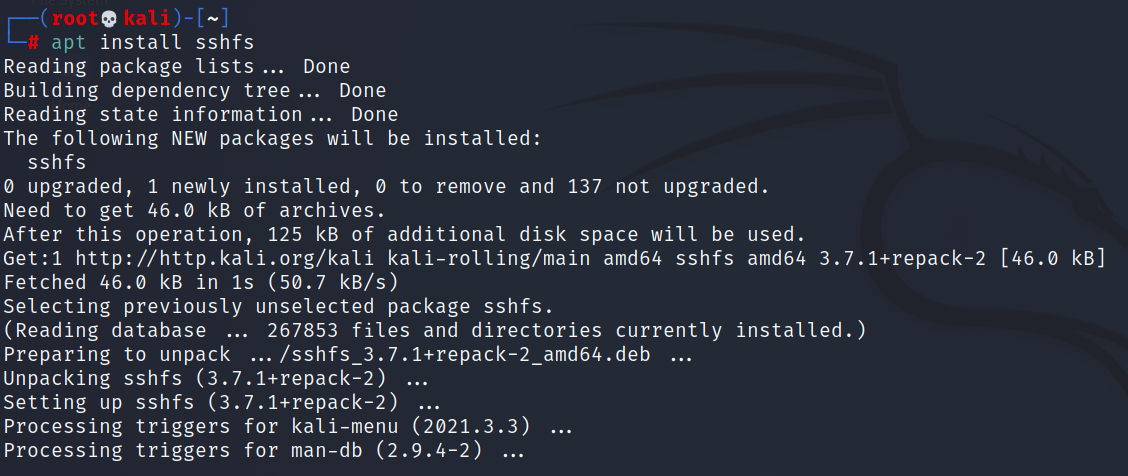1128x476 pixels.
Task: Click the "Need to get 46.0 kB" line
Action: coord(194,211)
